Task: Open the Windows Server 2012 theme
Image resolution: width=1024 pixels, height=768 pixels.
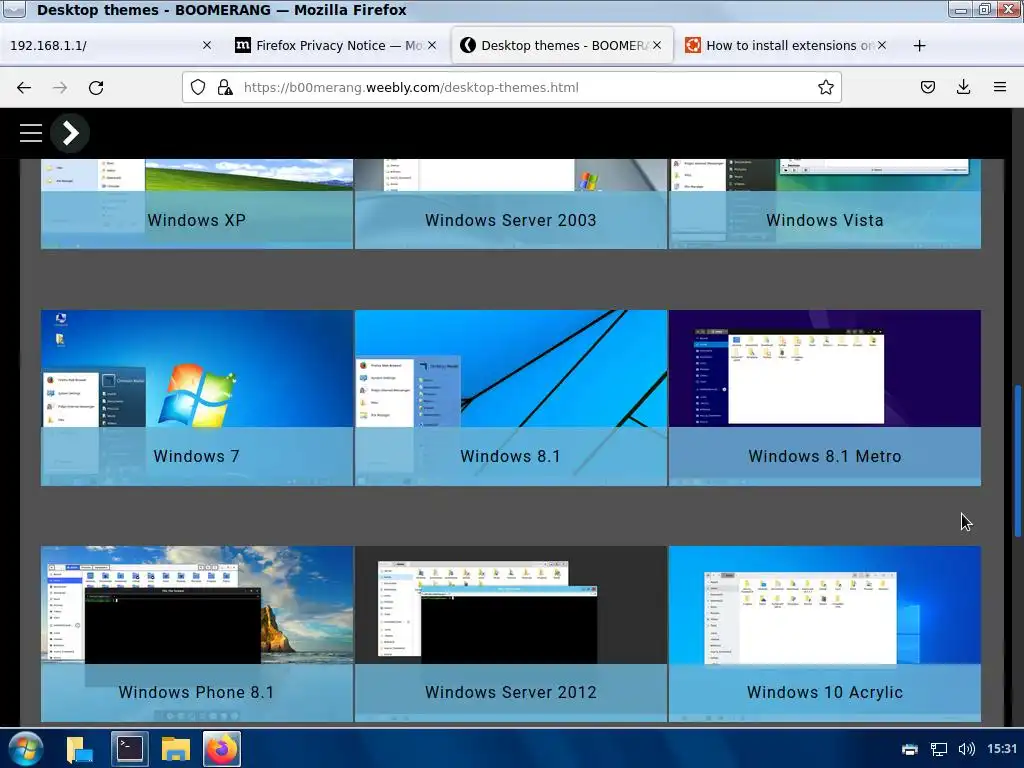Action: click(511, 634)
